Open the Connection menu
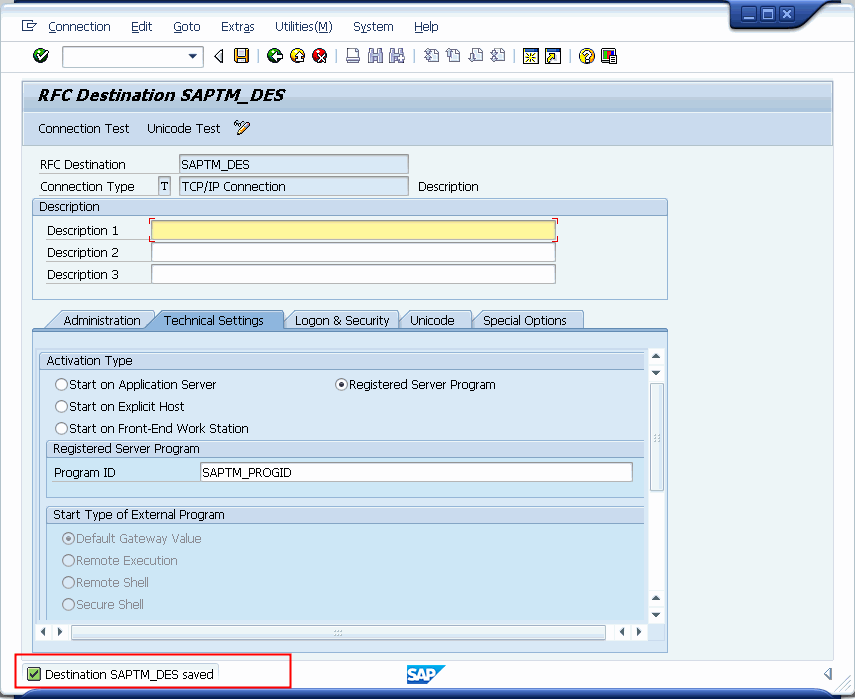This screenshot has width=855, height=699. click(x=79, y=27)
